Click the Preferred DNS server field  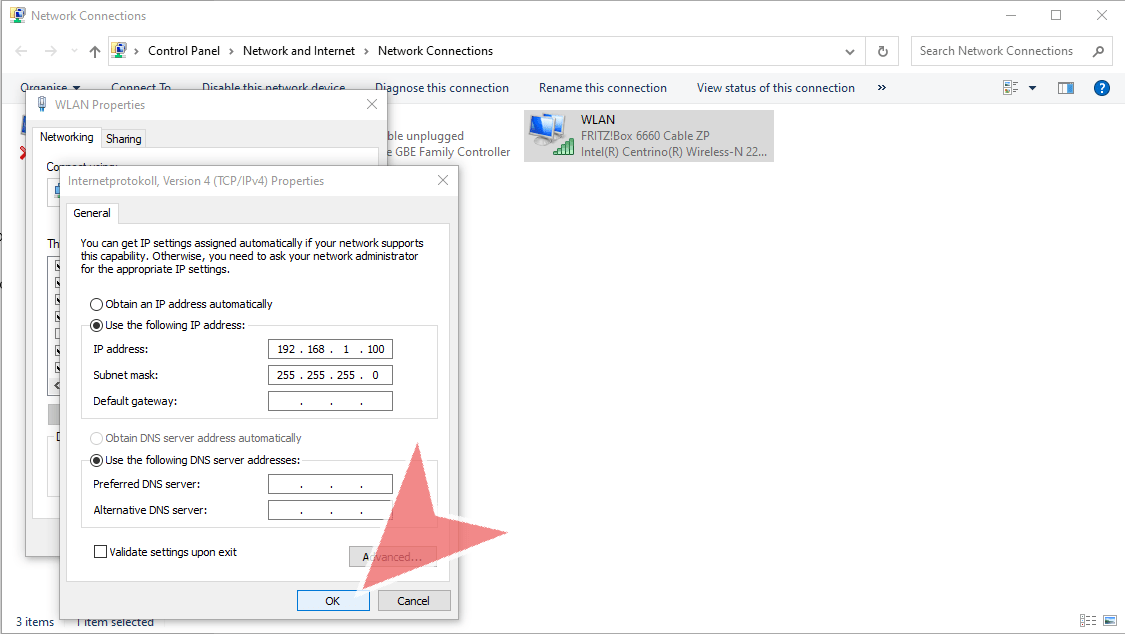click(x=330, y=484)
